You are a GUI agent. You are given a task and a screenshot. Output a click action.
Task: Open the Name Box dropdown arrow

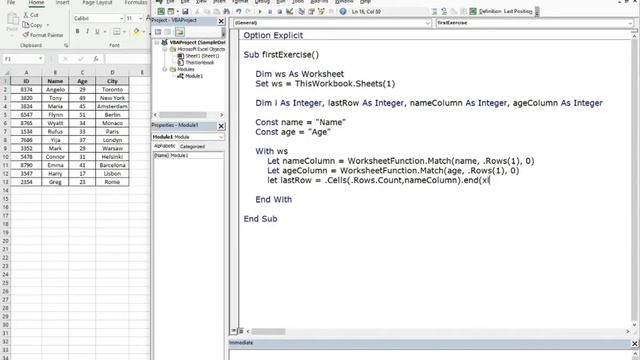(x=40, y=59)
